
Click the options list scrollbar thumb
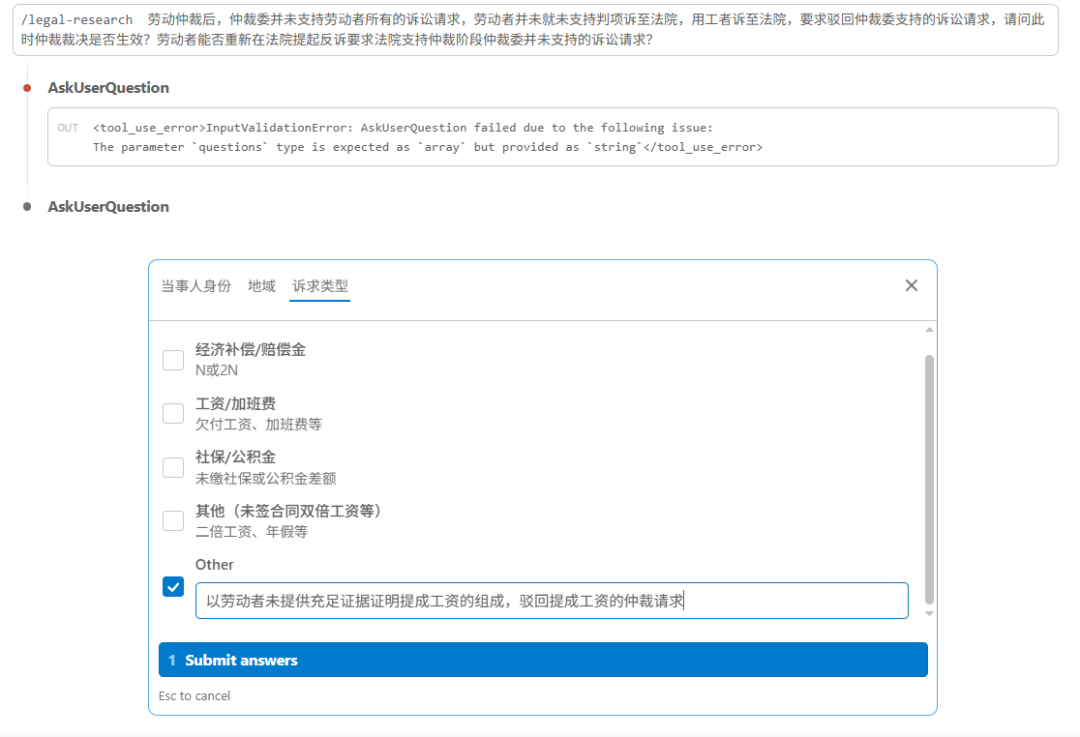[x=929, y=479]
